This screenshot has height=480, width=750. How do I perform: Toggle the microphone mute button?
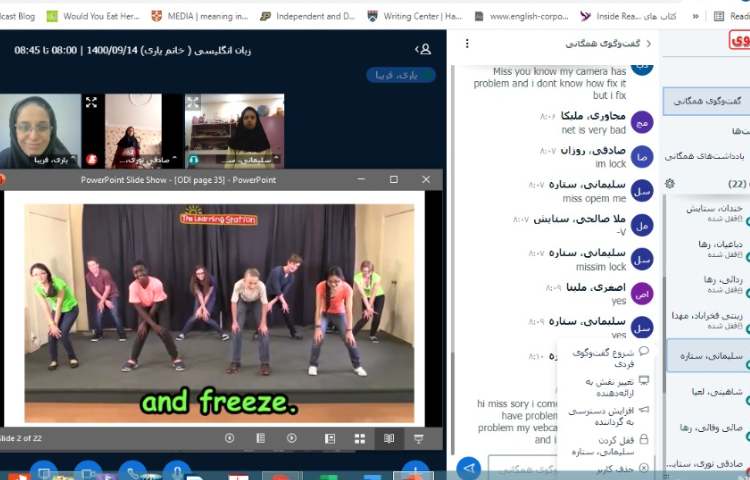(176, 470)
